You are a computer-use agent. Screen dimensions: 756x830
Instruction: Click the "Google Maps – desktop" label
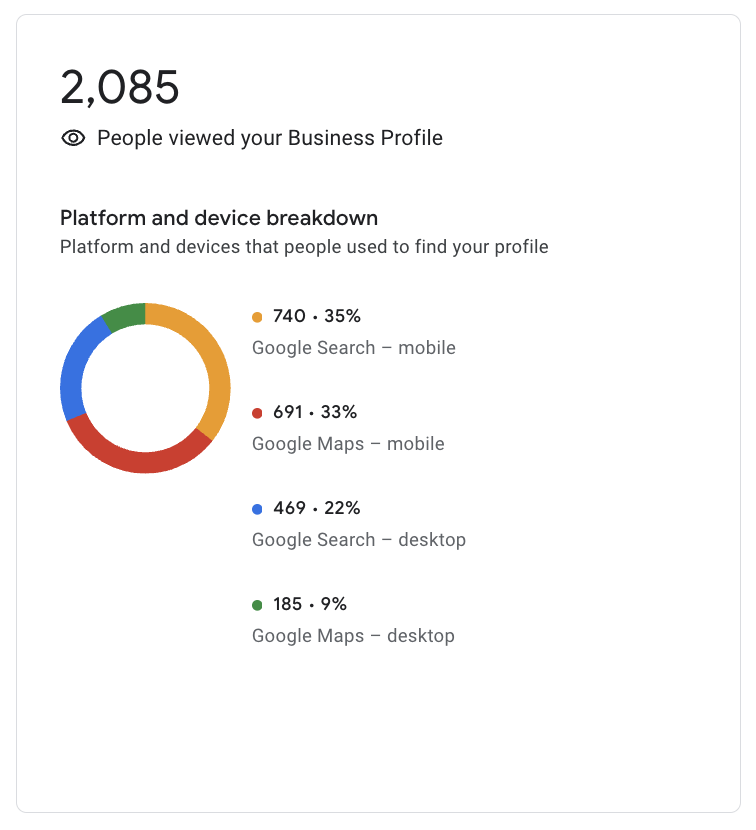point(353,636)
